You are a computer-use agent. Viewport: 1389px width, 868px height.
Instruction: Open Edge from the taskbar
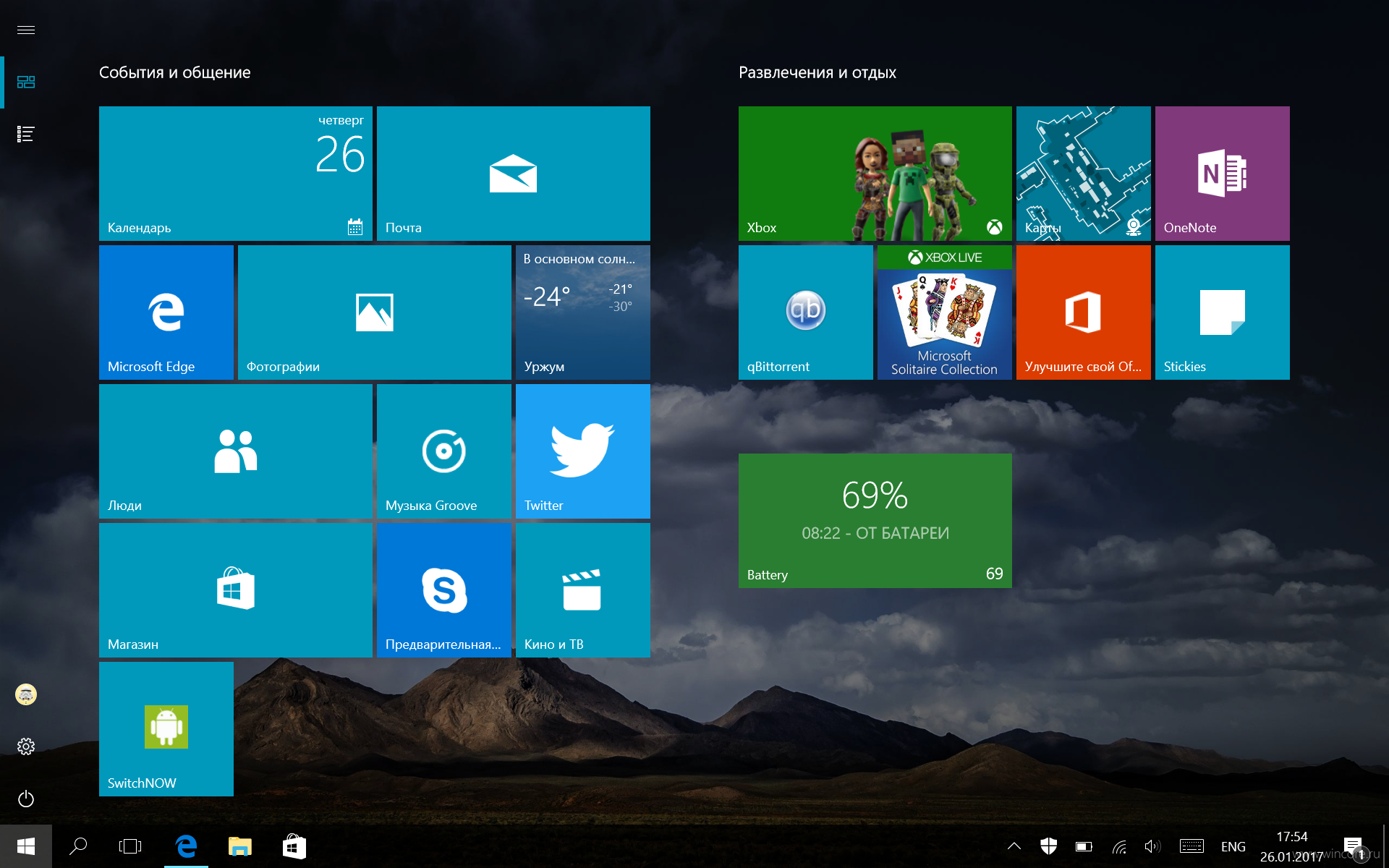(x=186, y=846)
